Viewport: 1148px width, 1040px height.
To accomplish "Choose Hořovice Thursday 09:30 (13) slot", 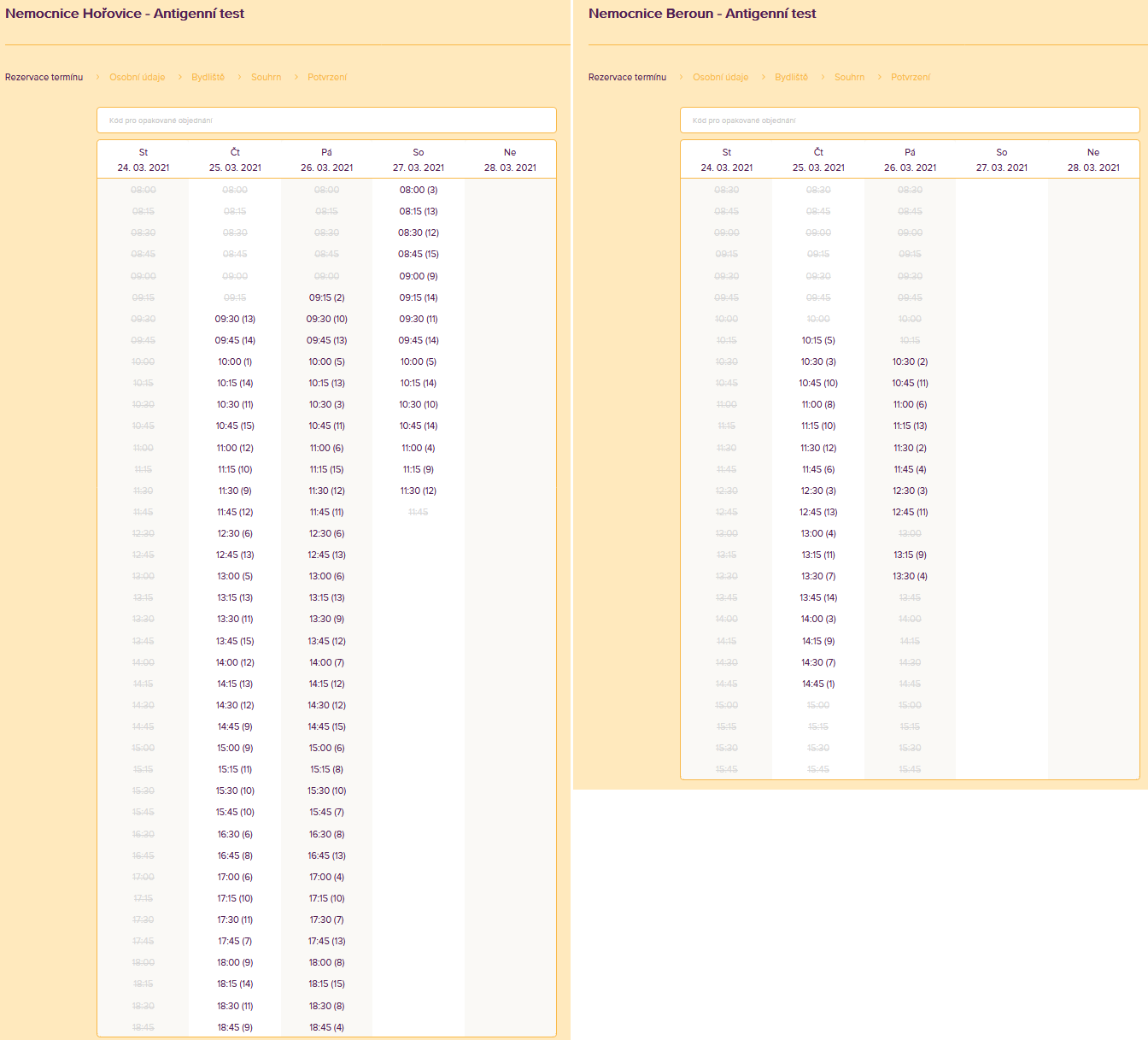I will (235, 319).
